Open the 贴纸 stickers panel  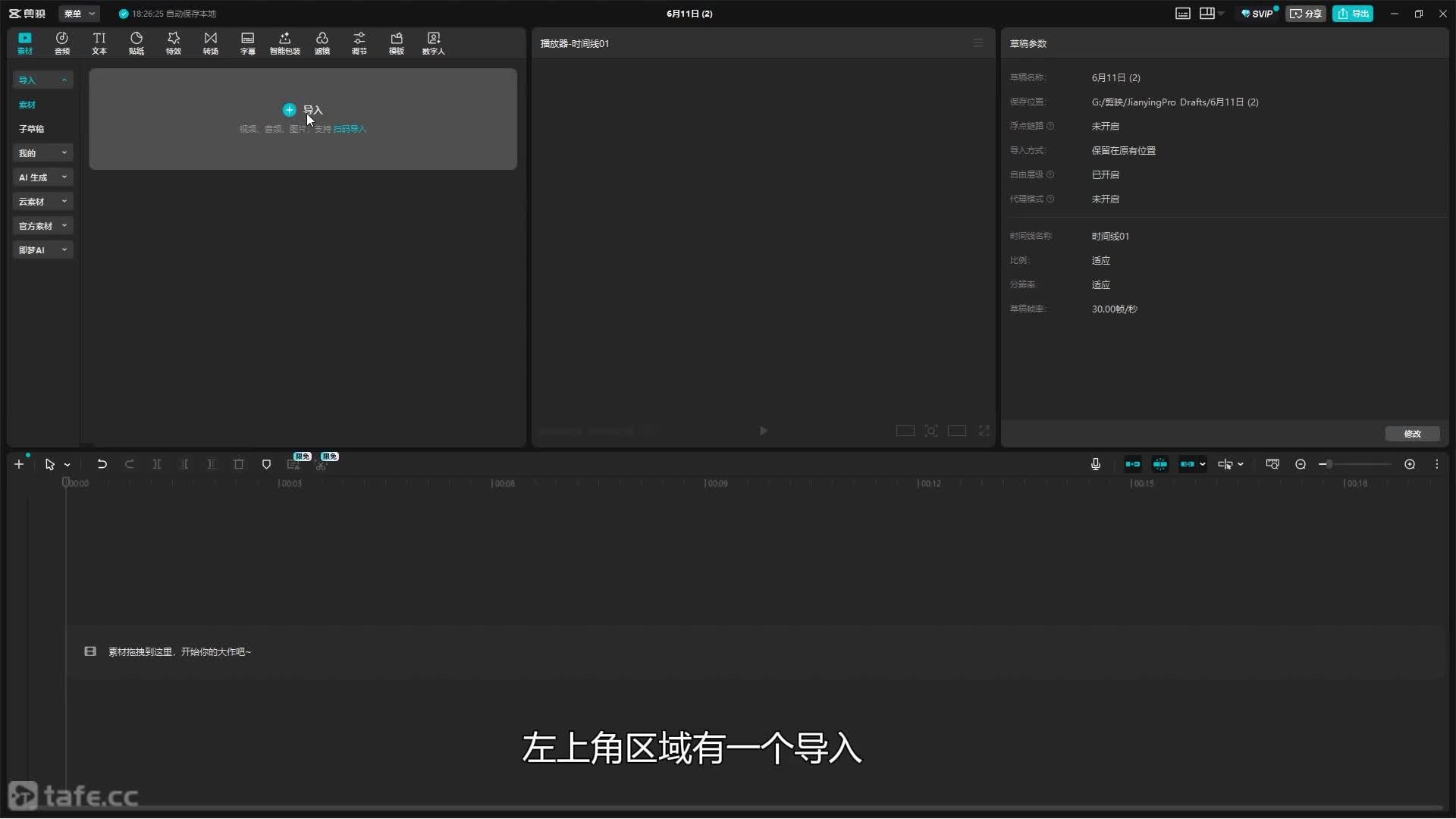pyautogui.click(x=136, y=43)
